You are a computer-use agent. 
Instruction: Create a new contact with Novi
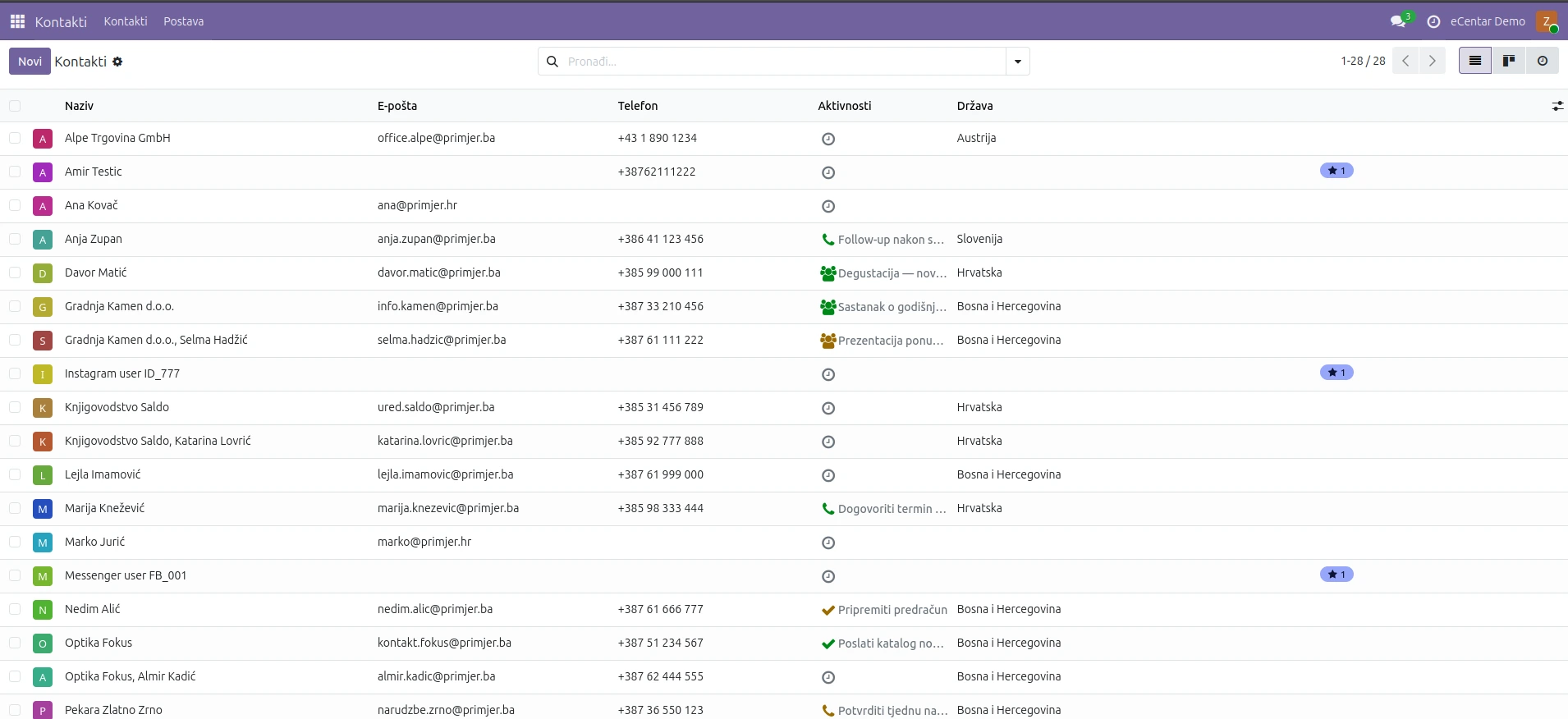30,62
